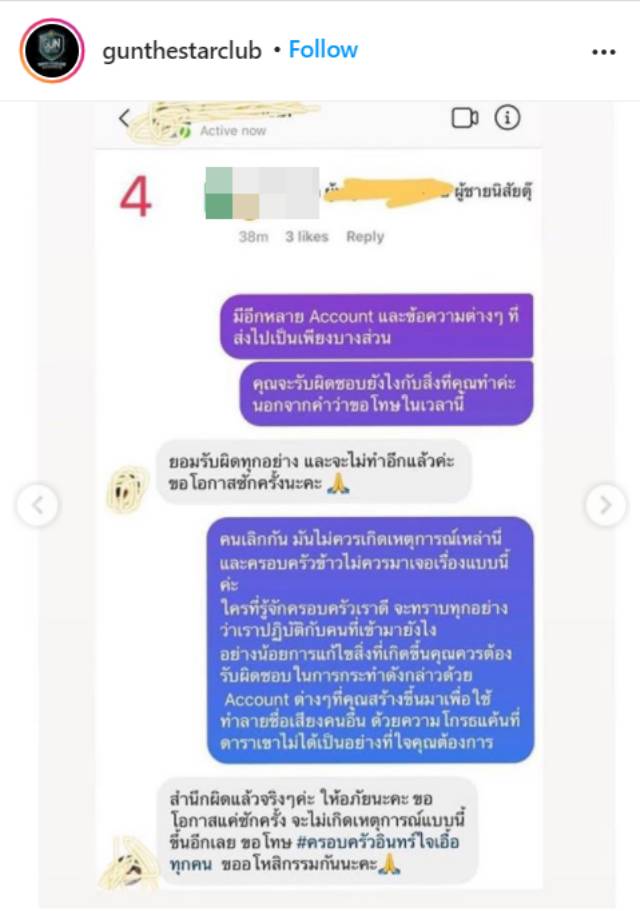This screenshot has height=911, width=640.
Task: Open the chat info circle icon
Action: tap(507, 118)
